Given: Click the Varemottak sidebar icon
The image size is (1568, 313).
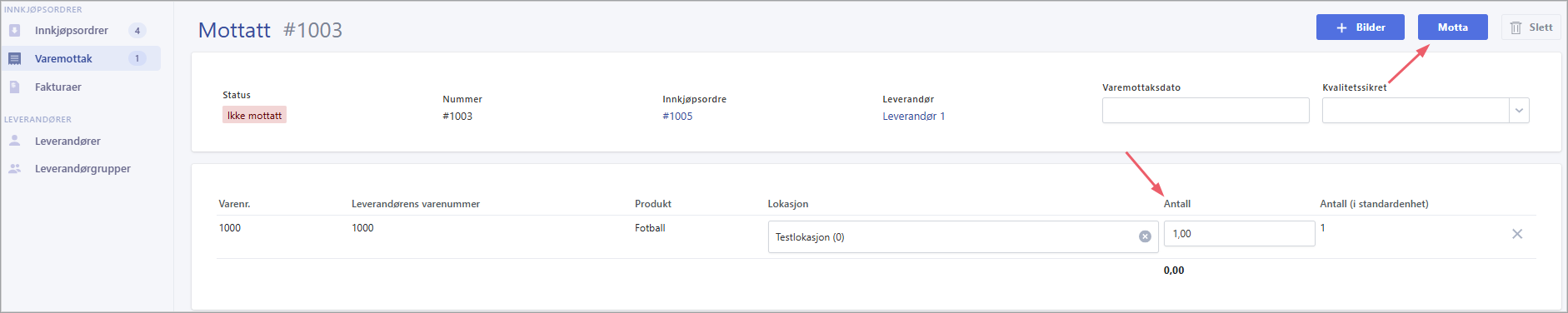Looking at the screenshot, I should click(14, 58).
